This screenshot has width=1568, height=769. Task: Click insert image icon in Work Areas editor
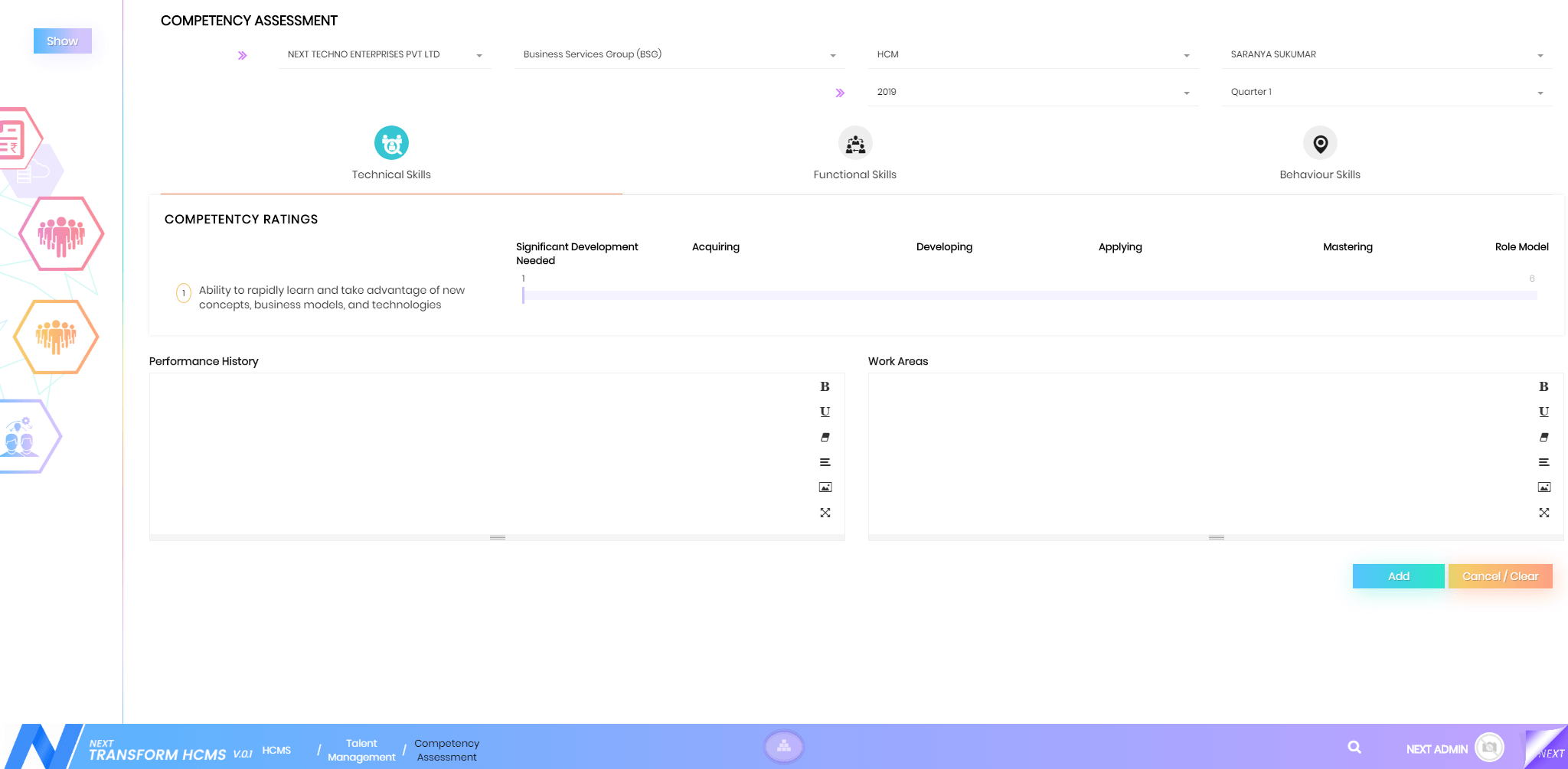point(1543,487)
